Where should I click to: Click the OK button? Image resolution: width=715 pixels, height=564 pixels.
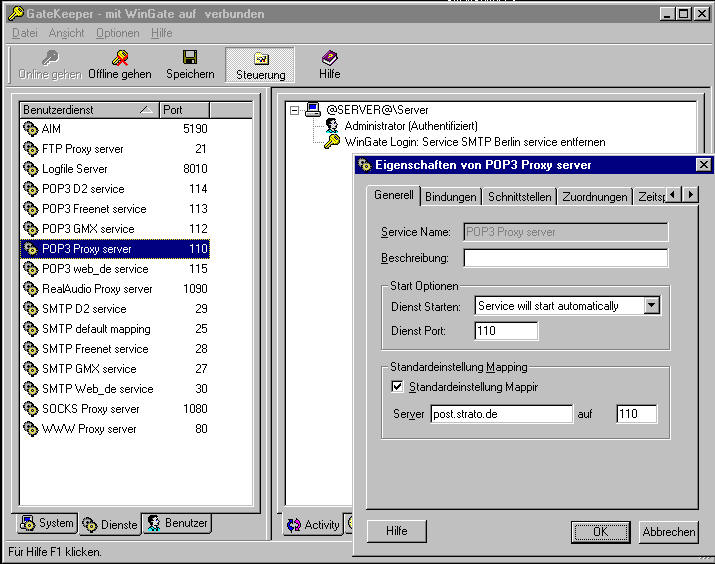[x=600, y=532]
